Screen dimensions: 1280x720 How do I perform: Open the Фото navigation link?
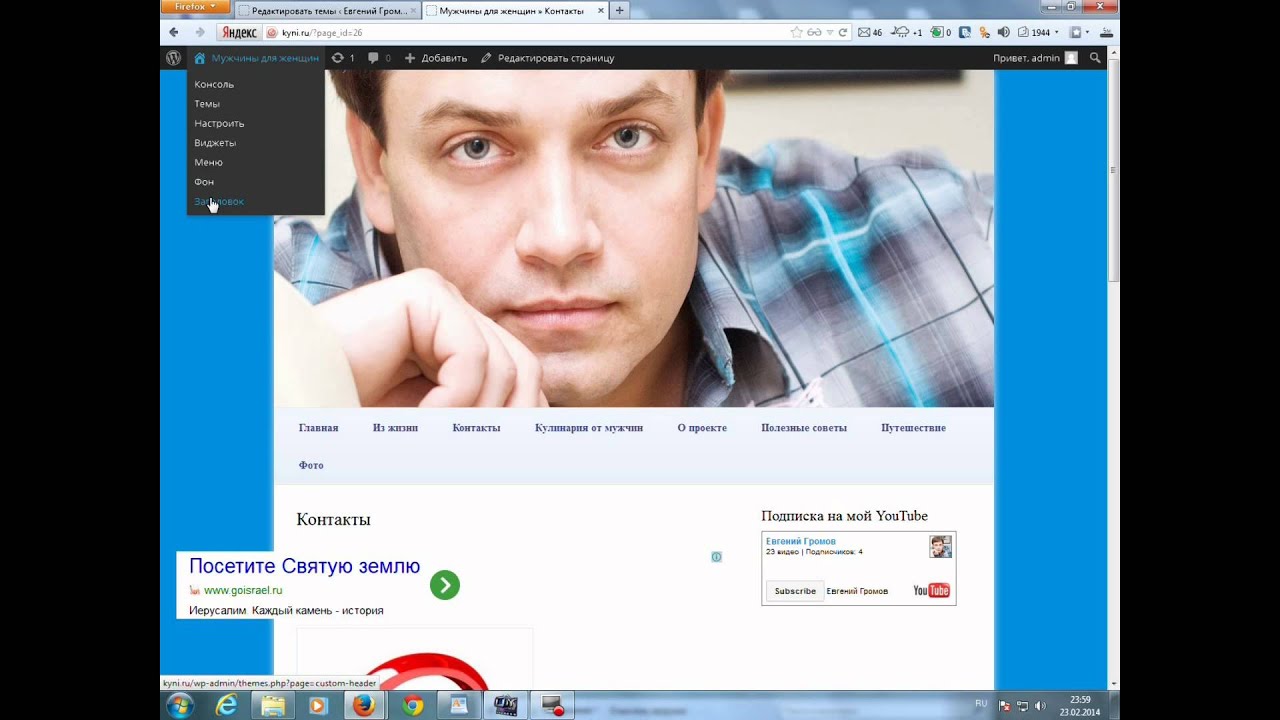pyautogui.click(x=311, y=466)
